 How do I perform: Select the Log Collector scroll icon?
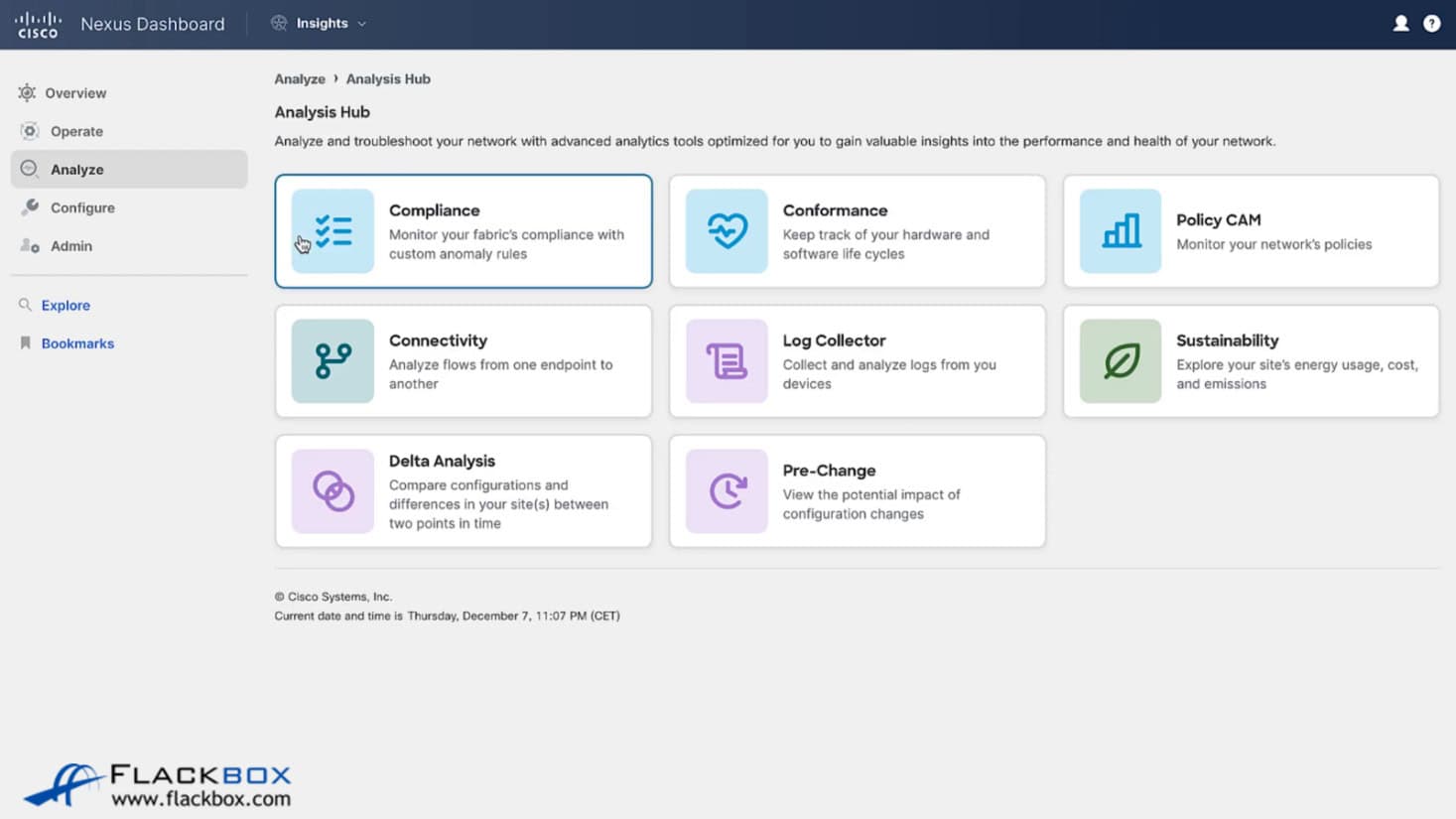click(727, 361)
